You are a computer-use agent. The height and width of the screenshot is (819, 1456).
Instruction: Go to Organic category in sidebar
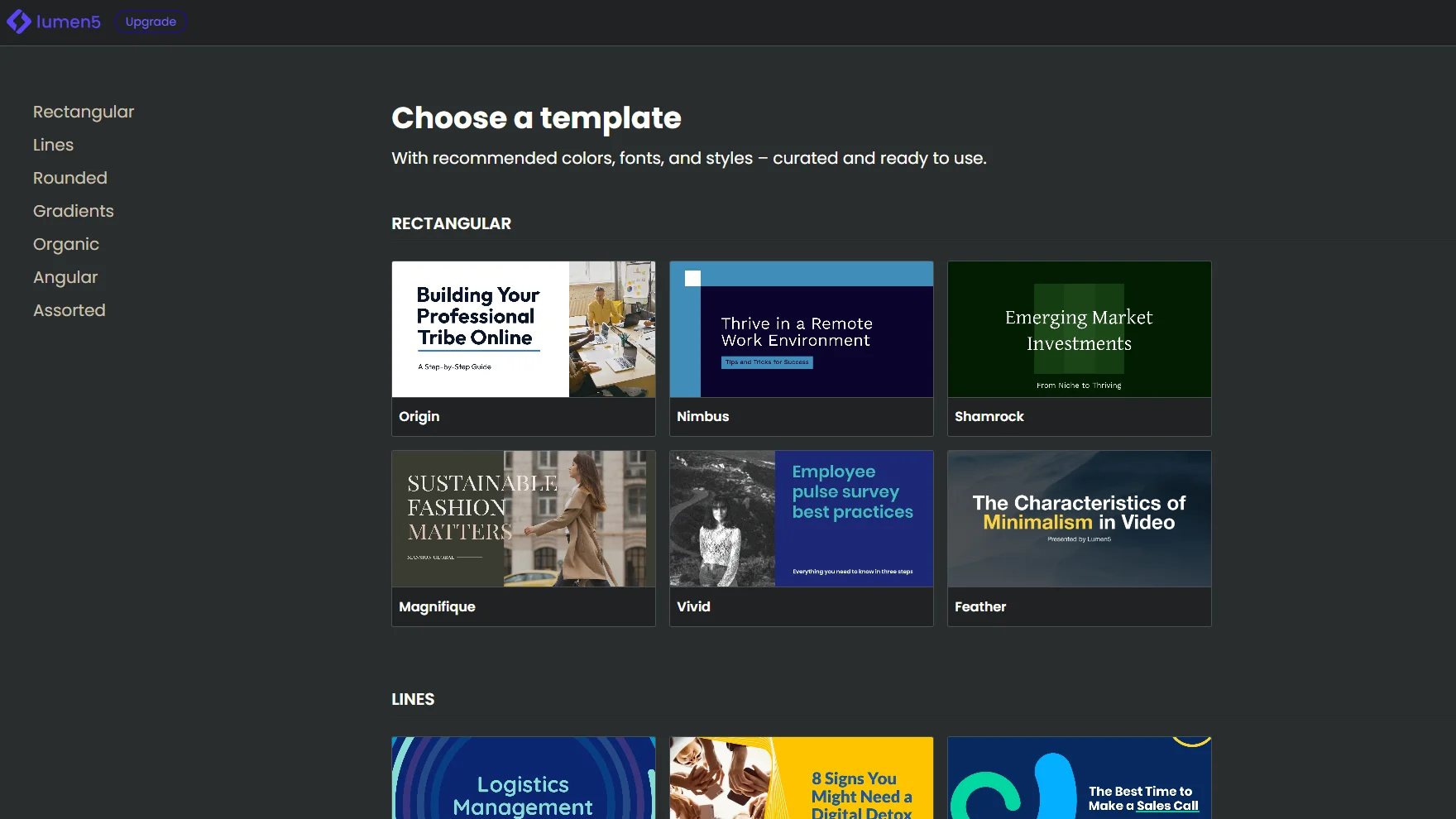pos(66,244)
